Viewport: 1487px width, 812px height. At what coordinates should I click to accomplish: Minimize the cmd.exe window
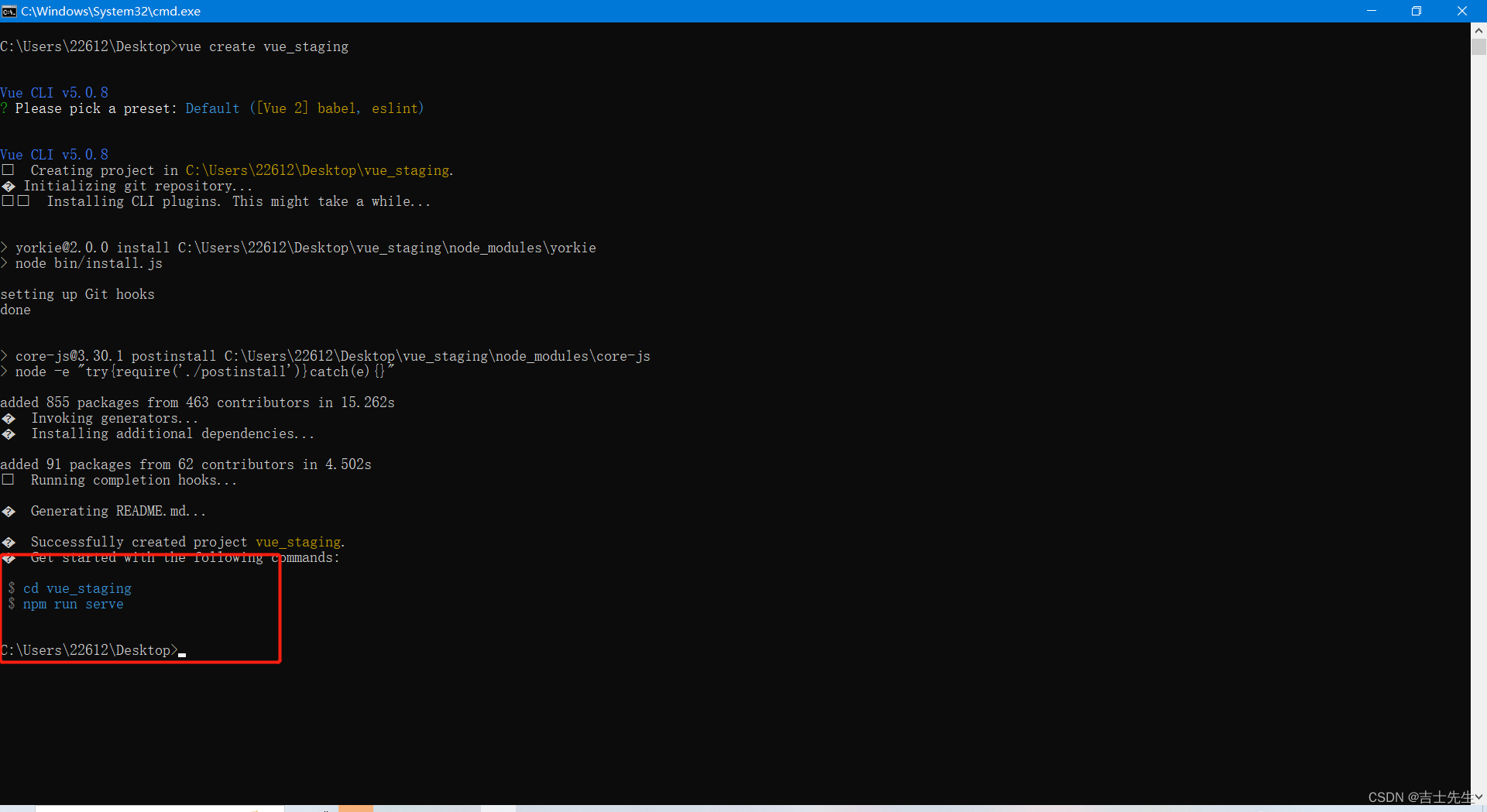pyautogui.click(x=1372, y=11)
